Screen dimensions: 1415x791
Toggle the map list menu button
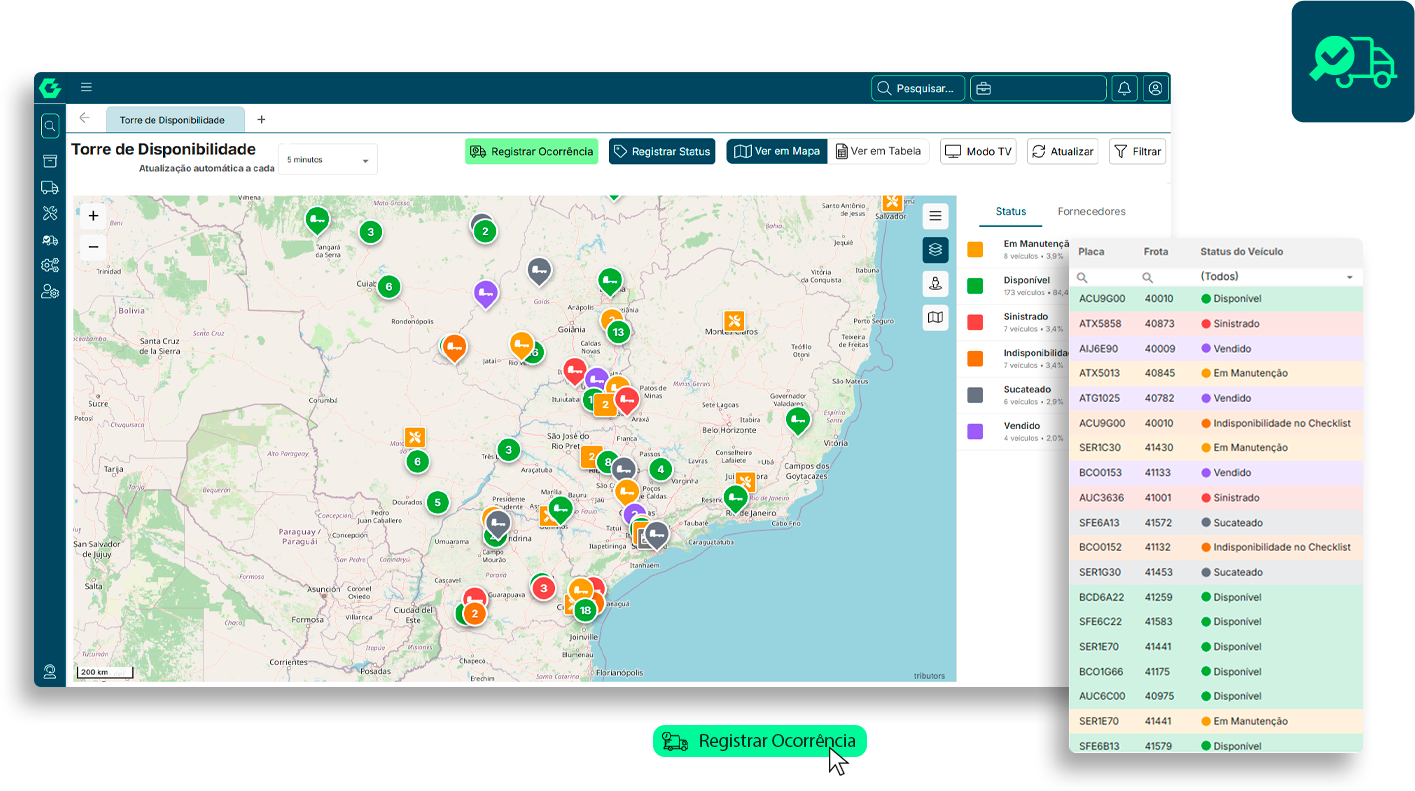935,215
